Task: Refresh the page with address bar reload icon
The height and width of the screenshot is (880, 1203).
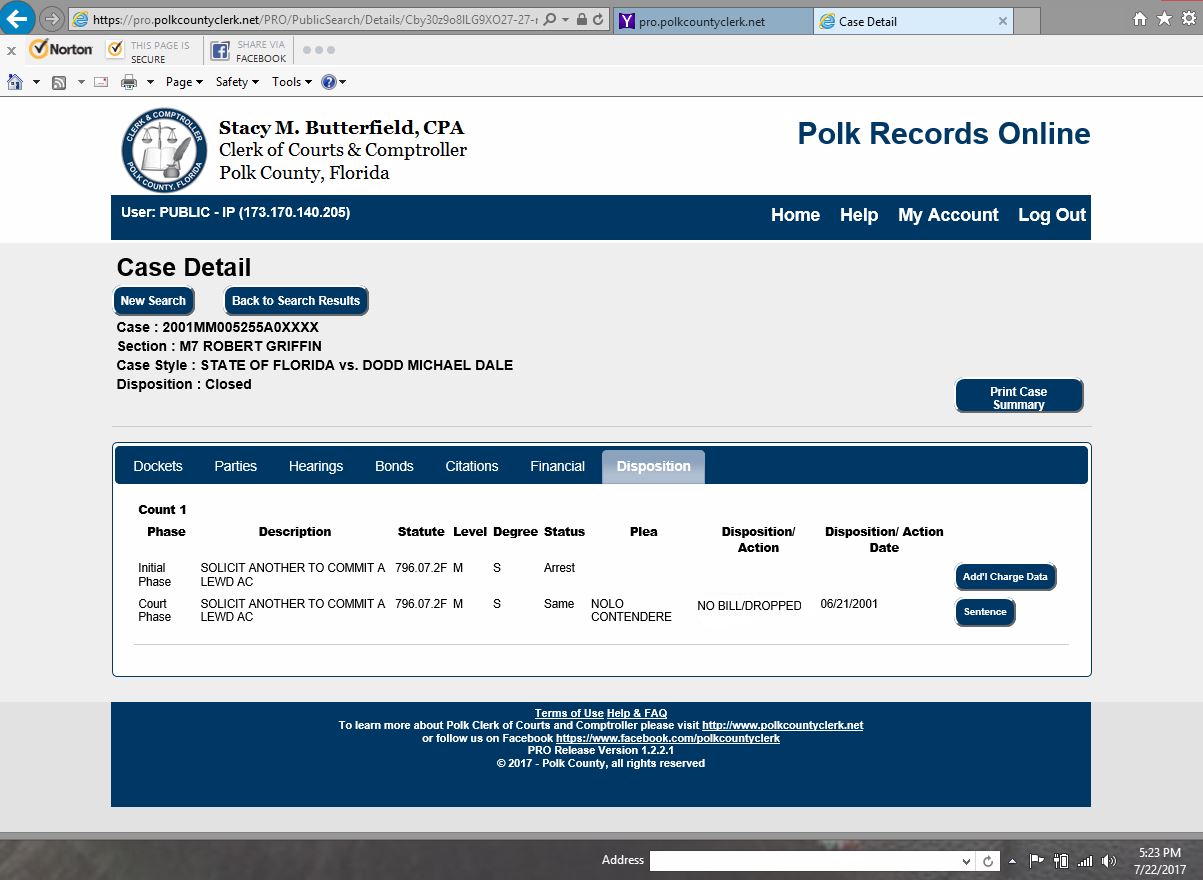Action: (x=598, y=20)
